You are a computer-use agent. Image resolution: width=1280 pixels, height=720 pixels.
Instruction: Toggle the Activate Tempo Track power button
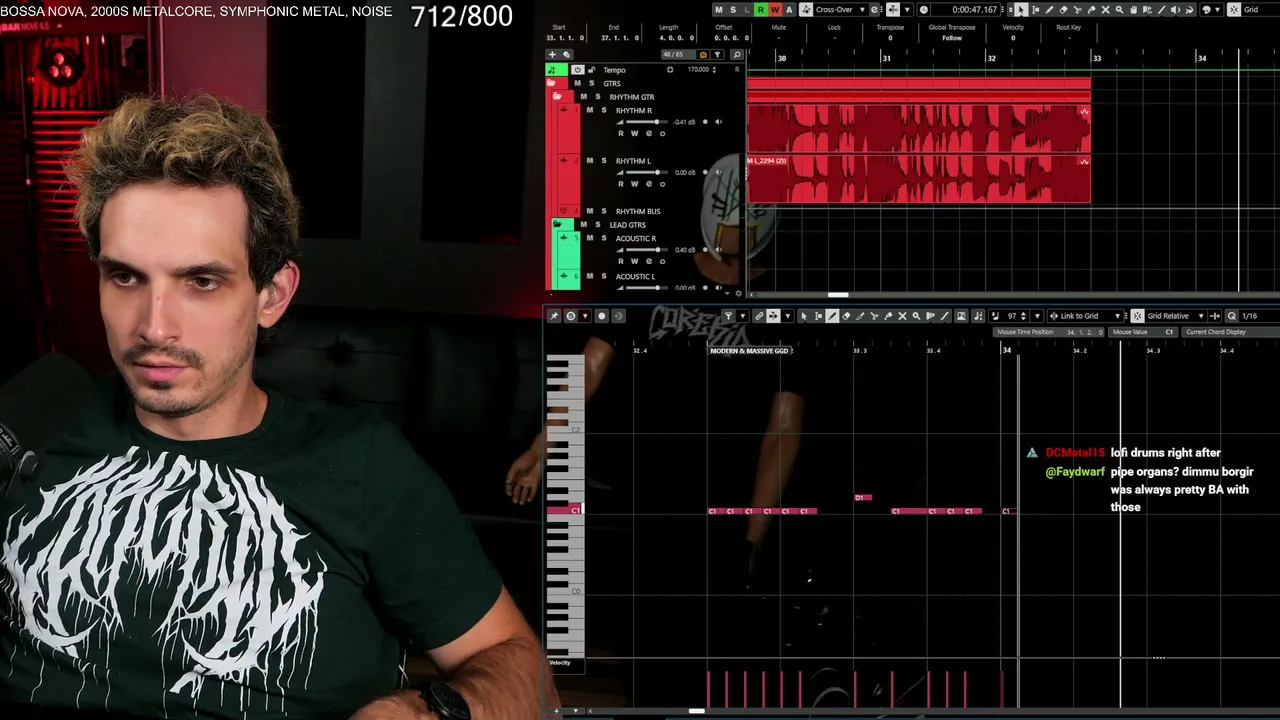(x=577, y=70)
